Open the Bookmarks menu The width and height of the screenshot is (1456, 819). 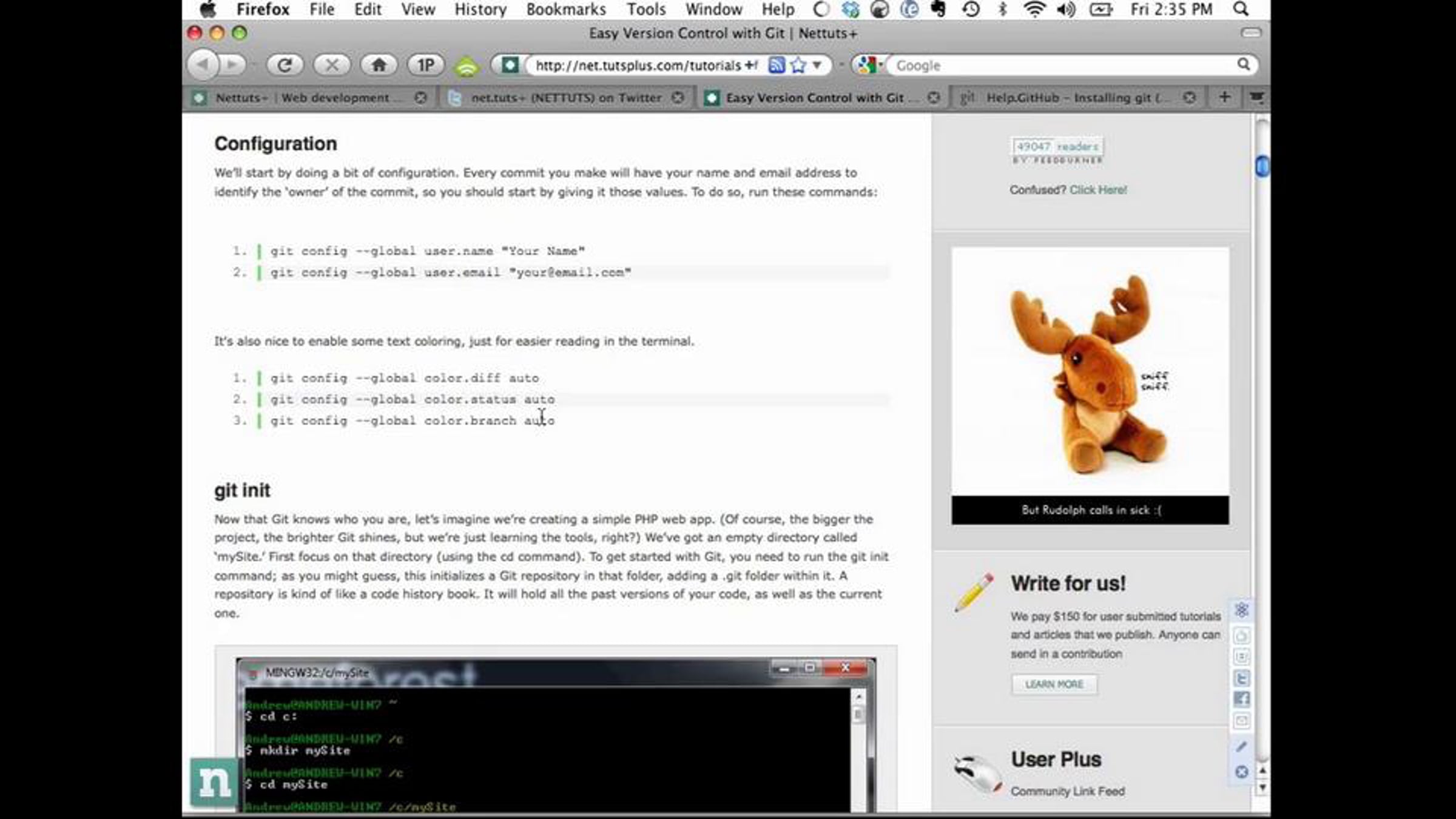565,9
